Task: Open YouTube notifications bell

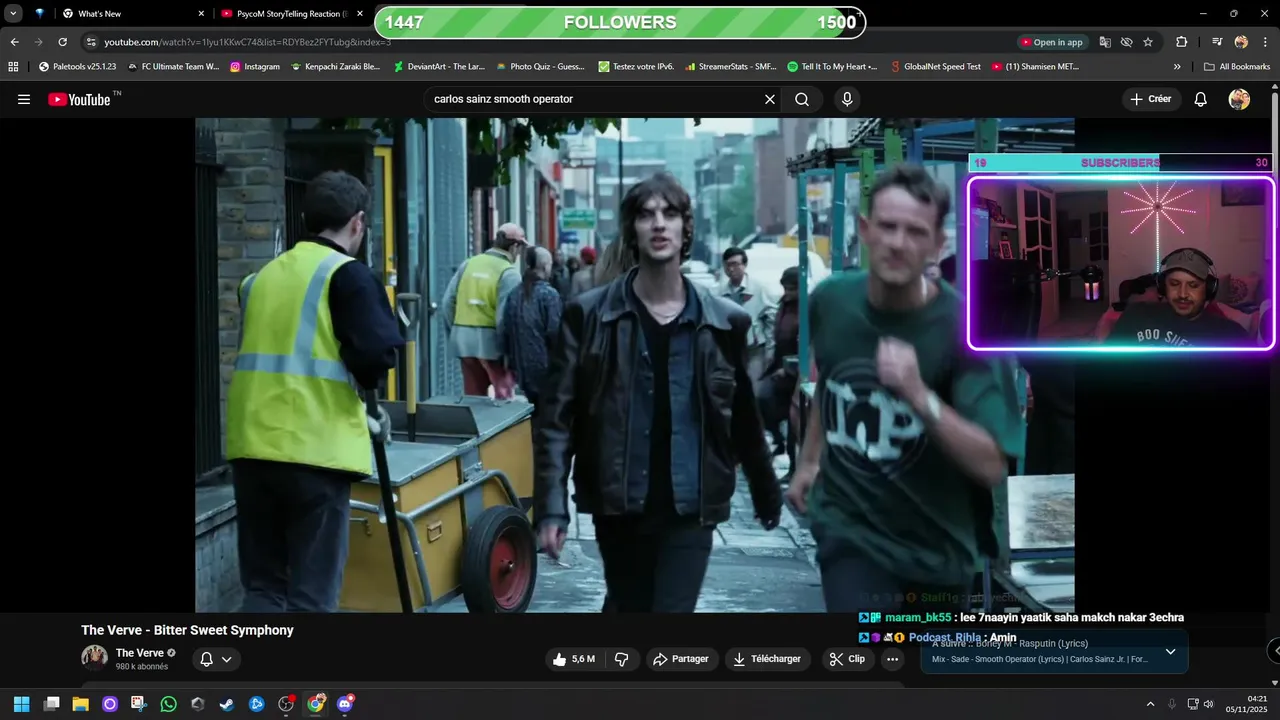Action: click(x=1201, y=99)
